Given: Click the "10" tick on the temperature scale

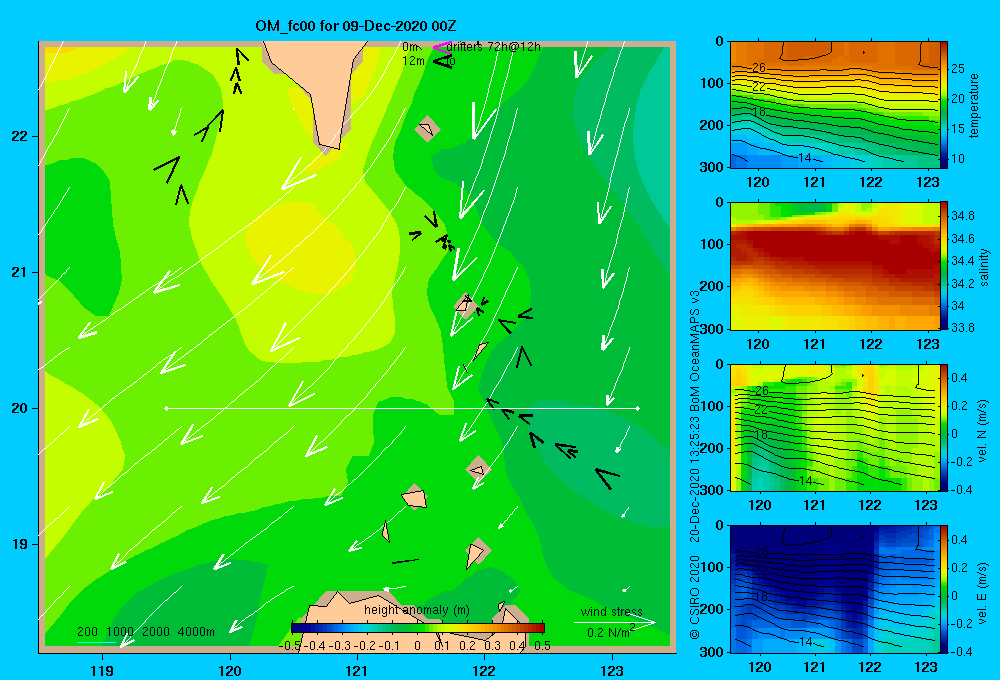Looking at the screenshot, I should 958,159.
